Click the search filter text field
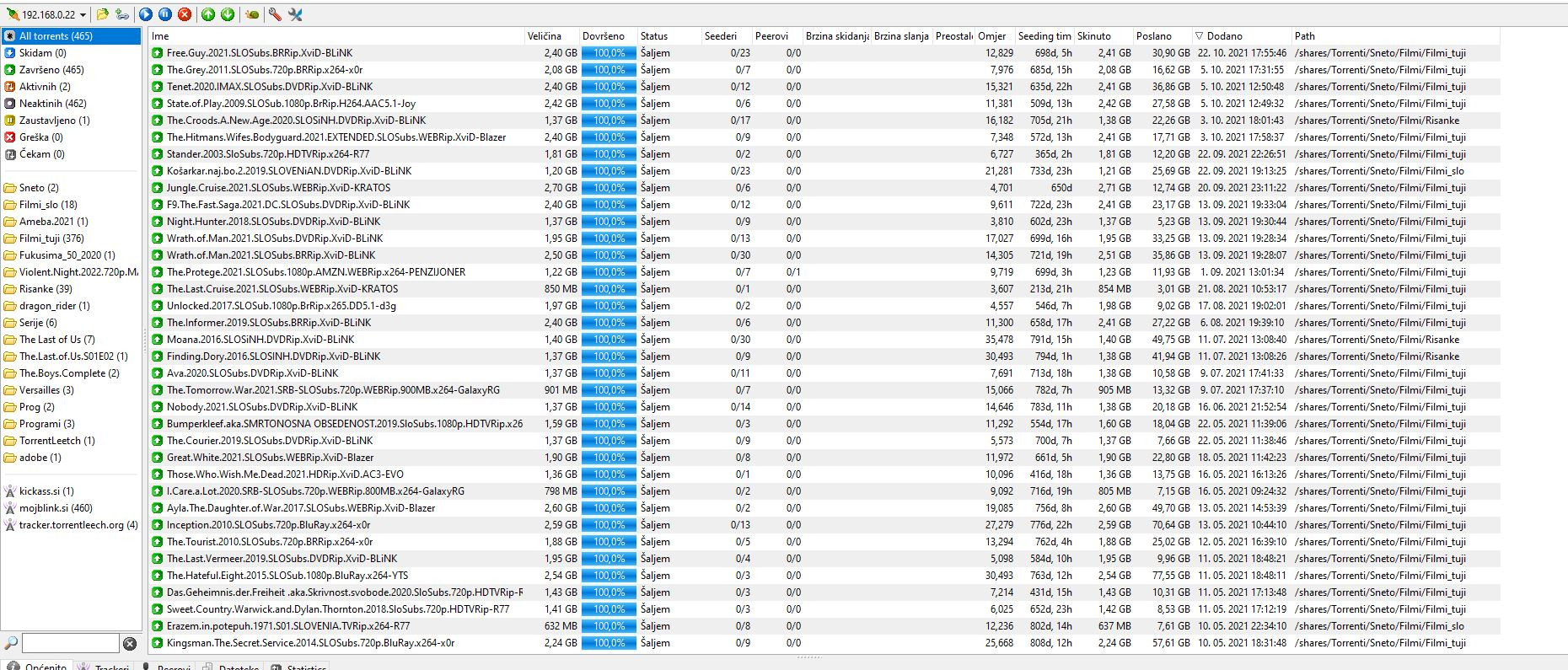The height and width of the screenshot is (670, 1568). [x=71, y=643]
